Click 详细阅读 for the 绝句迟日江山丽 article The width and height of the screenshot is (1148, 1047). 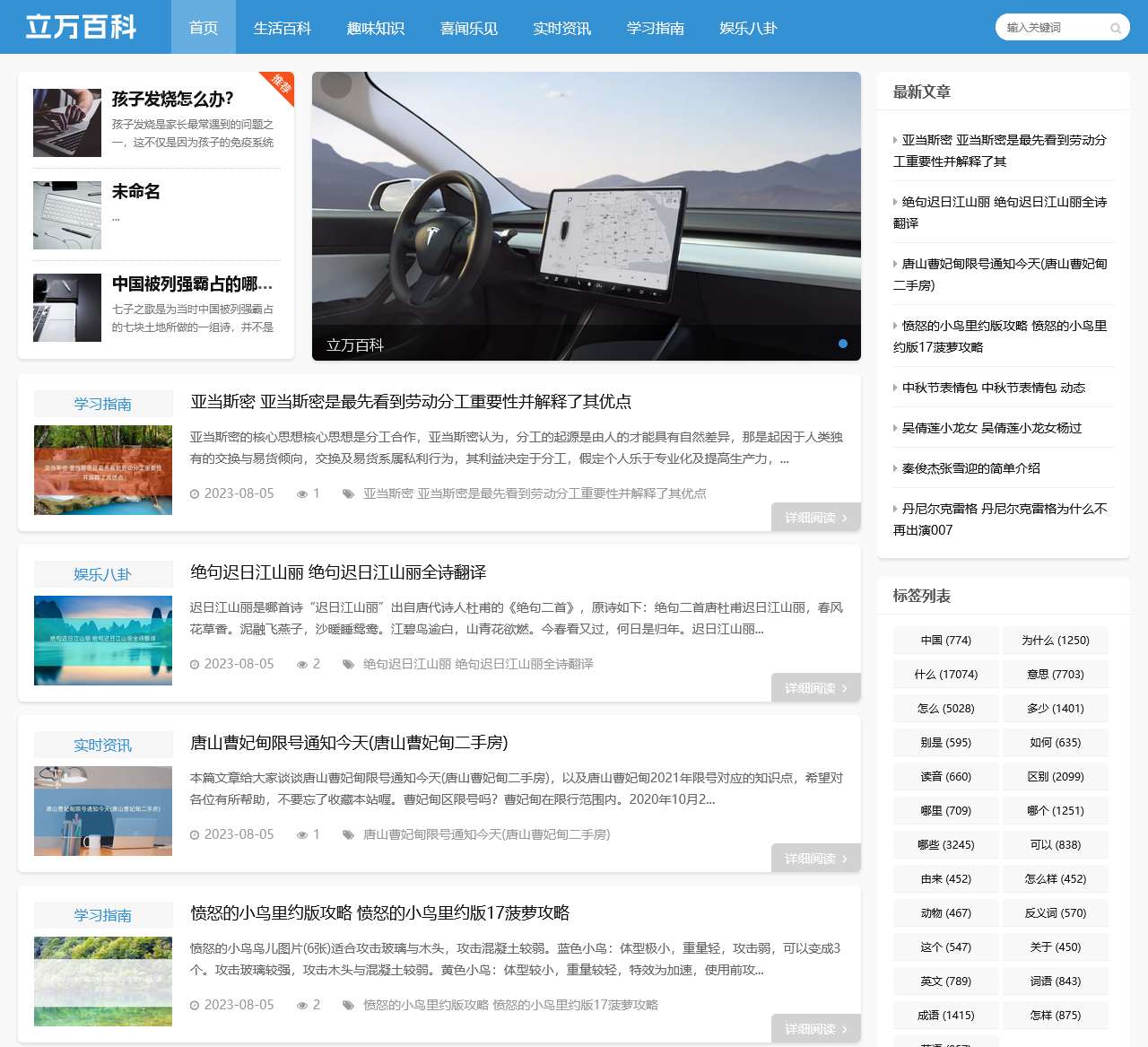(x=816, y=688)
